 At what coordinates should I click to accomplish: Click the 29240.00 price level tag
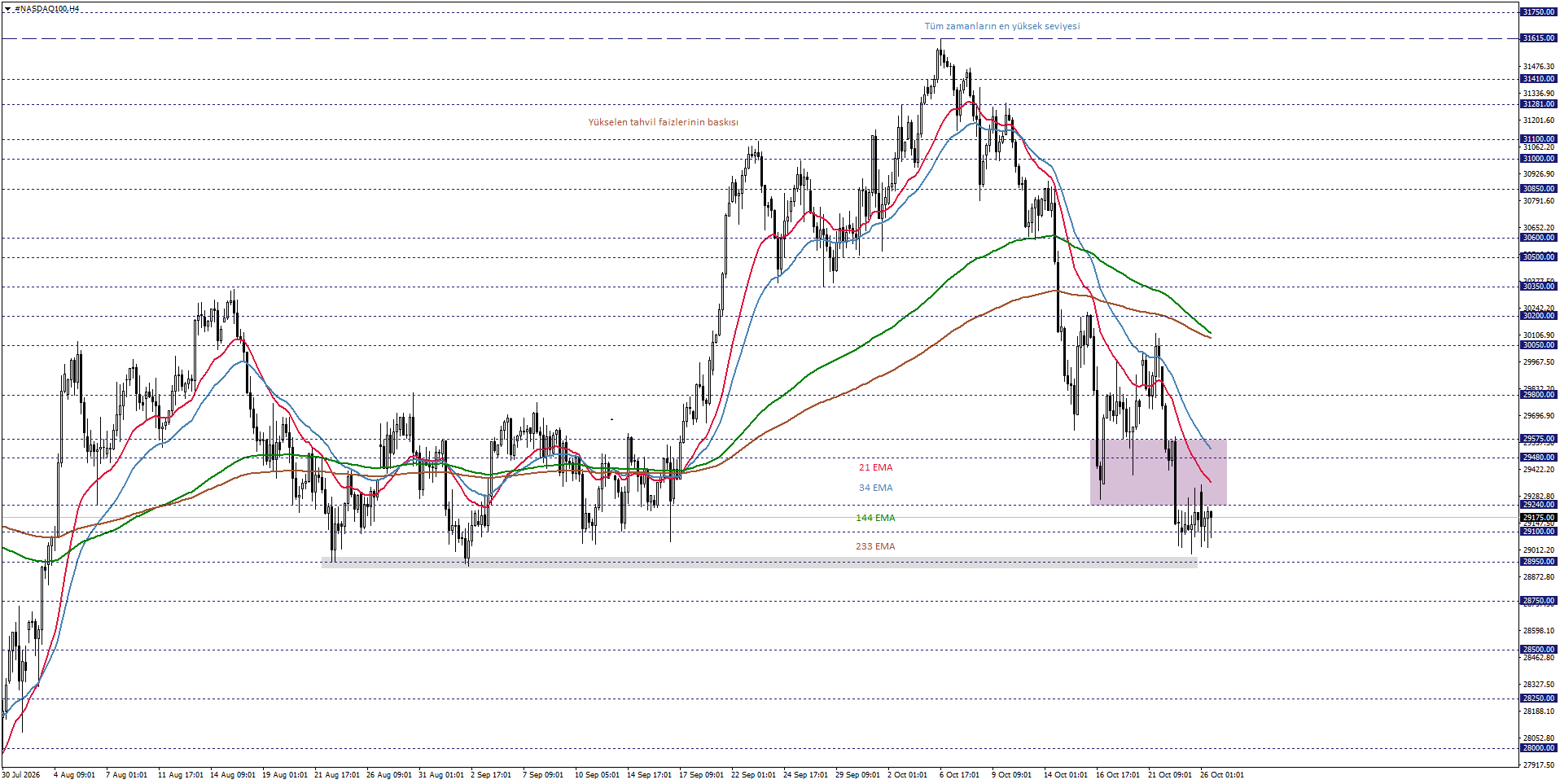click(1539, 505)
